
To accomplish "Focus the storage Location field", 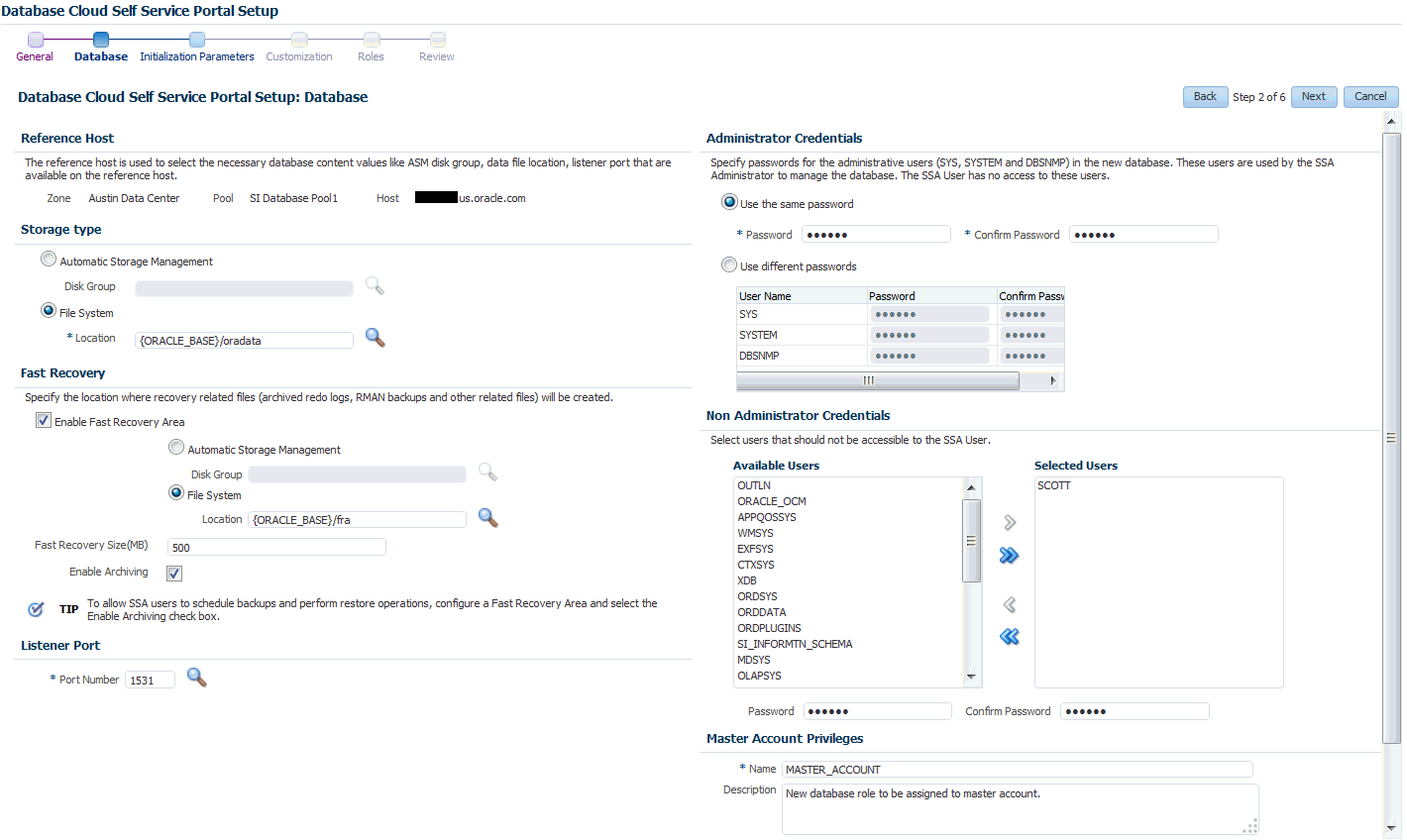I will 245,341.
